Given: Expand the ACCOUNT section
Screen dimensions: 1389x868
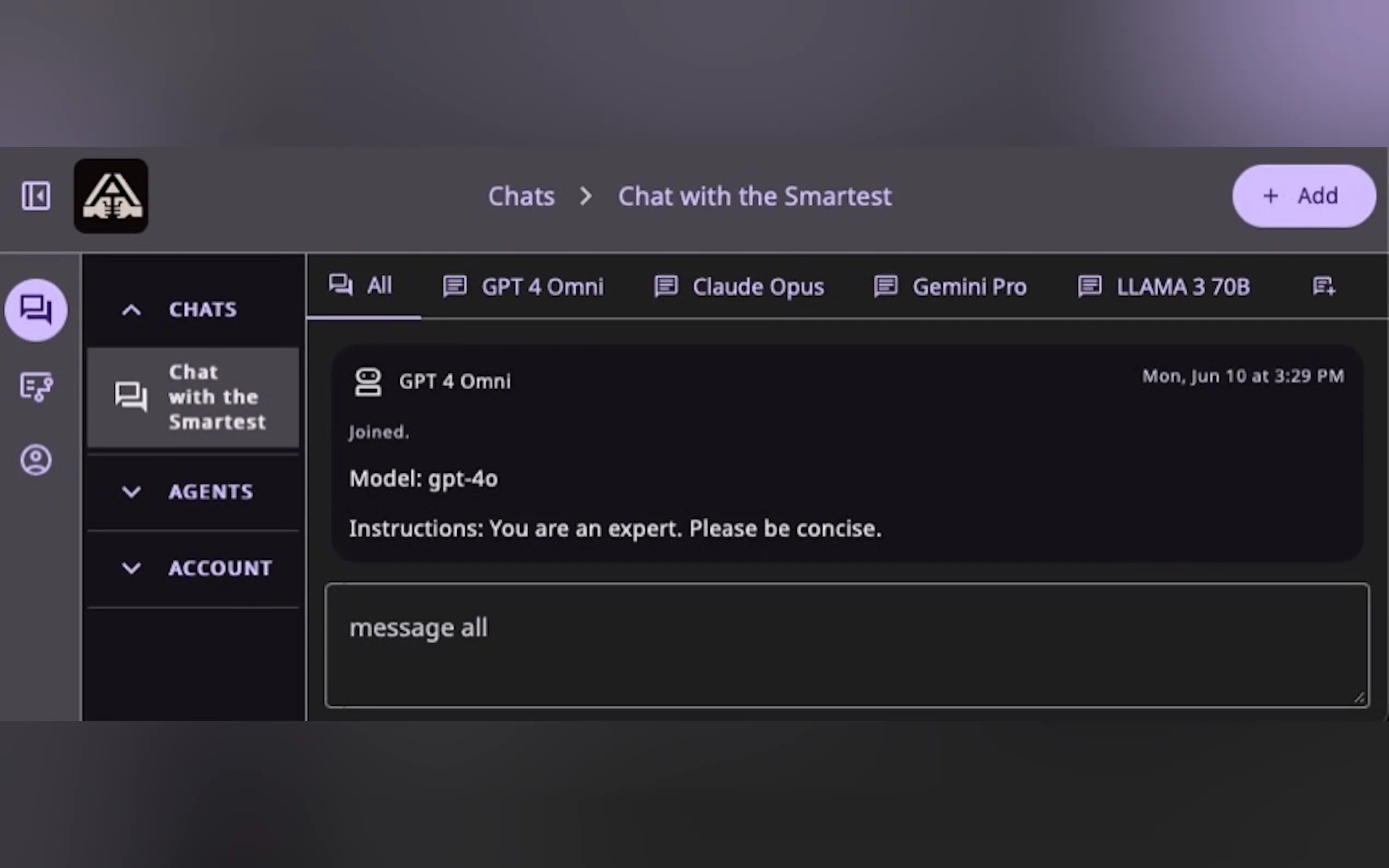Looking at the screenshot, I should (x=131, y=568).
